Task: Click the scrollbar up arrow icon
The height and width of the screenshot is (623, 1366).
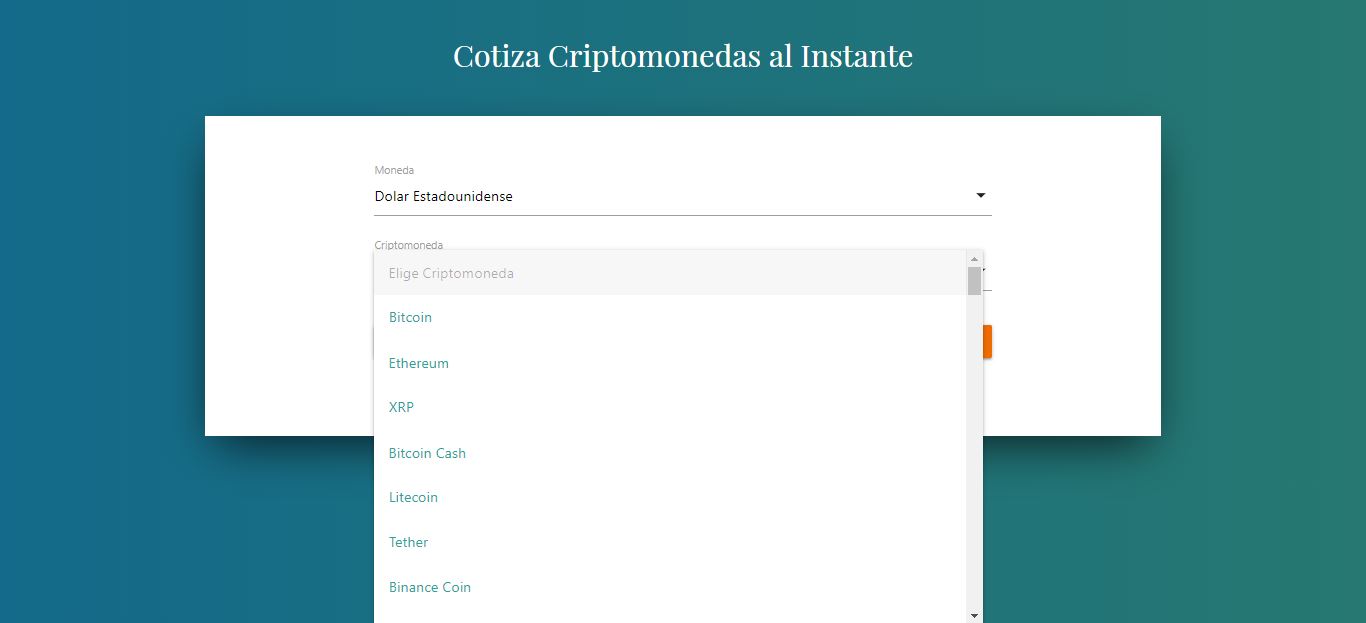Action: coord(975,258)
